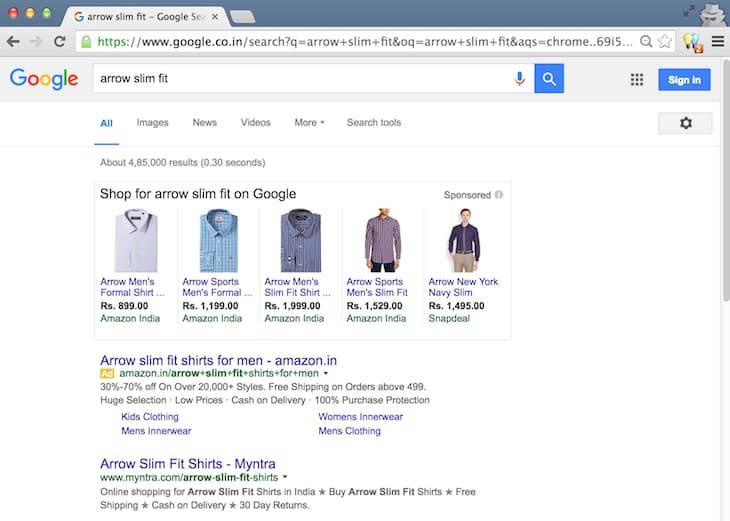Click www.myntra.com/arrow-slim-fit-shirts URL text
The height and width of the screenshot is (521, 730).
(189, 477)
